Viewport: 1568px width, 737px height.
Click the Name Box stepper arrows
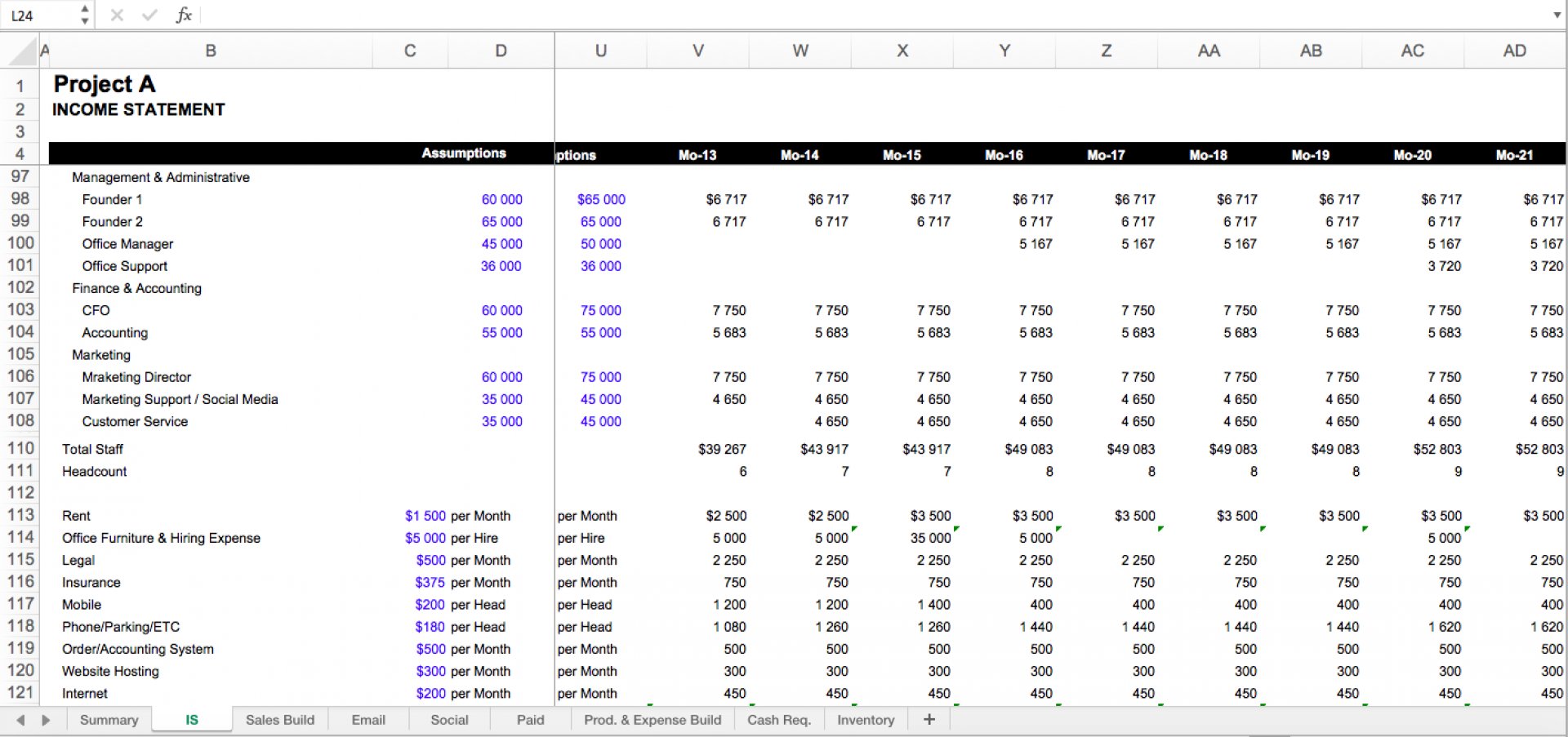[x=85, y=15]
